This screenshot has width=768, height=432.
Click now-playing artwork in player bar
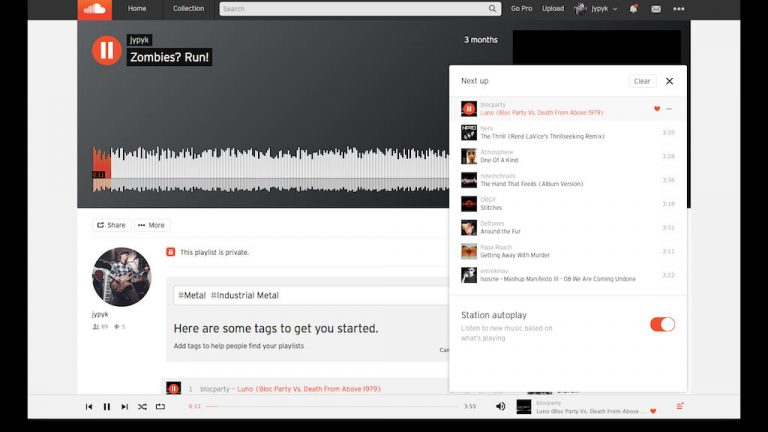pos(524,407)
